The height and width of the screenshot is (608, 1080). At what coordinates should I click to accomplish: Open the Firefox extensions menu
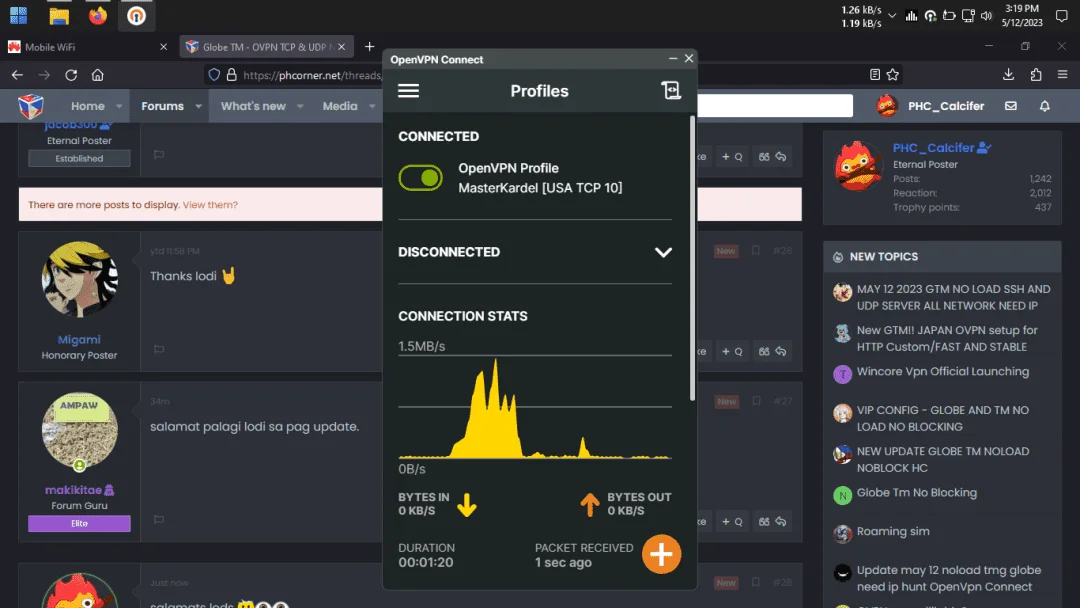click(x=1036, y=74)
